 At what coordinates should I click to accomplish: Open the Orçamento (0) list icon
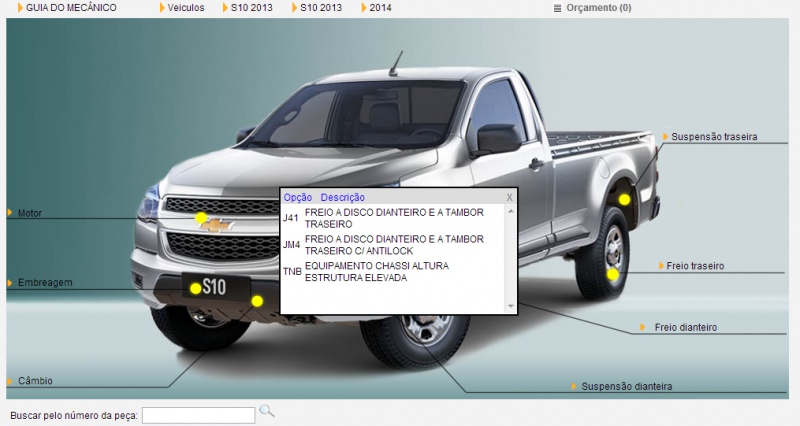[557, 8]
